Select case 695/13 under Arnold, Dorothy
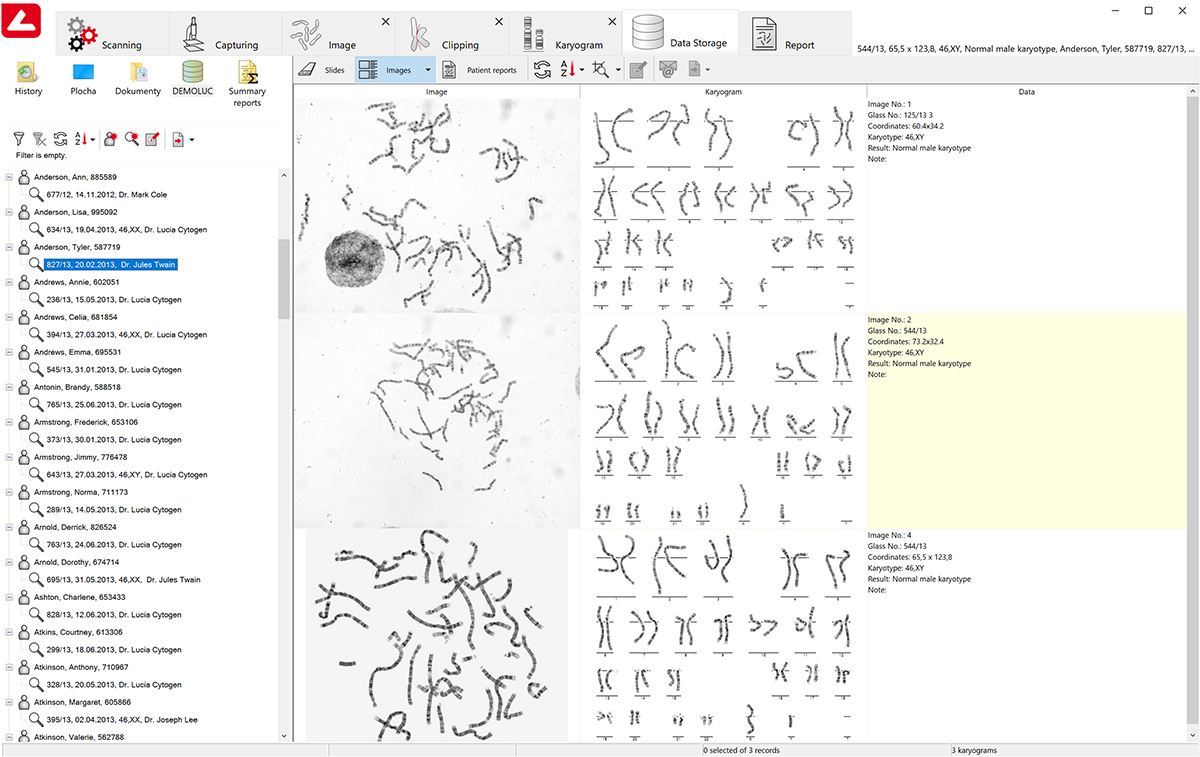 (124, 580)
